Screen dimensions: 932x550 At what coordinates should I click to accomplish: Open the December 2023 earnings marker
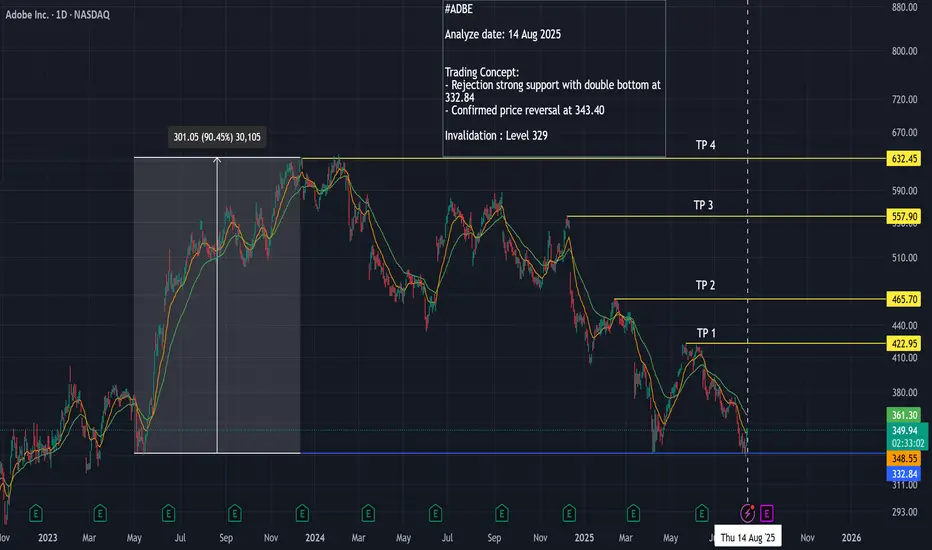pyautogui.click(x=302, y=513)
